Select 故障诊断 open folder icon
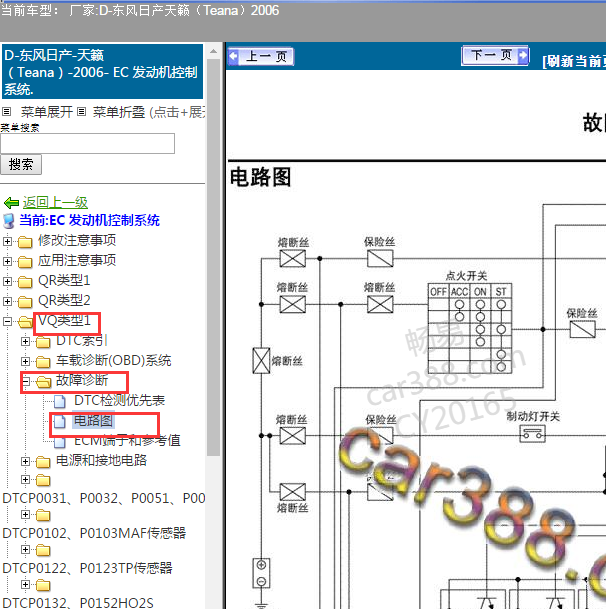This screenshot has height=609, width=606. [44, 382]
